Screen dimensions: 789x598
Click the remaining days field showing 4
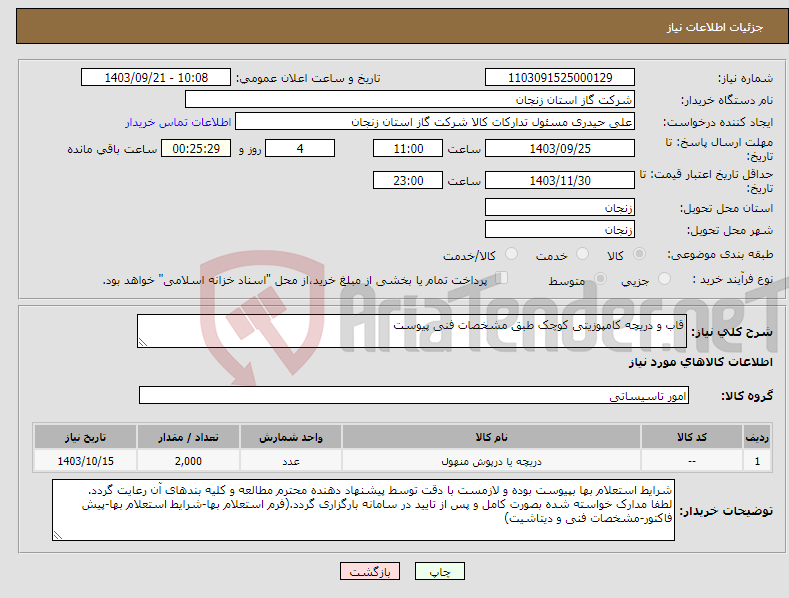coord(300,148)
